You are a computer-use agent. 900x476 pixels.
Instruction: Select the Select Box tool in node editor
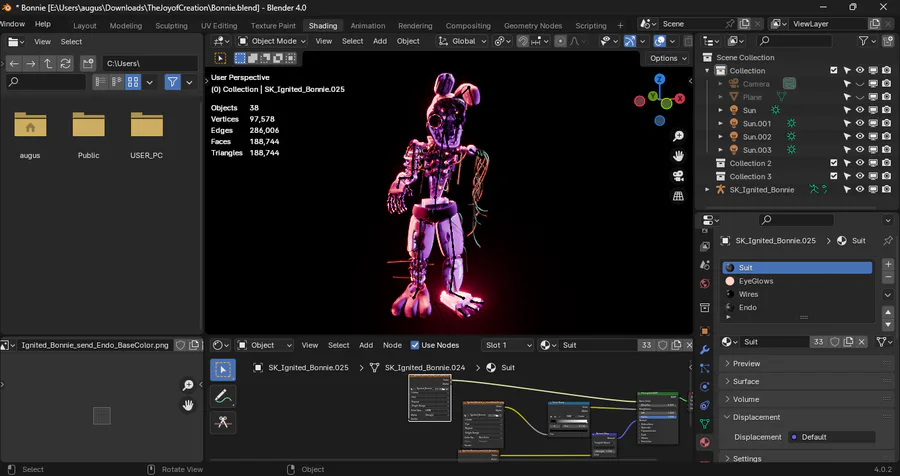223,370
